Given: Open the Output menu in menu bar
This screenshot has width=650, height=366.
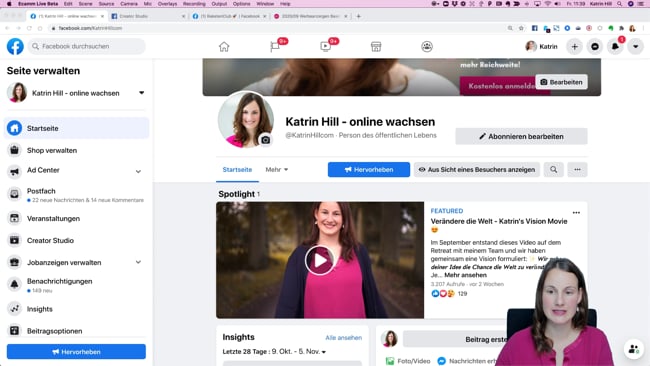Looking at the screenshot, I should tap(219, 4).
